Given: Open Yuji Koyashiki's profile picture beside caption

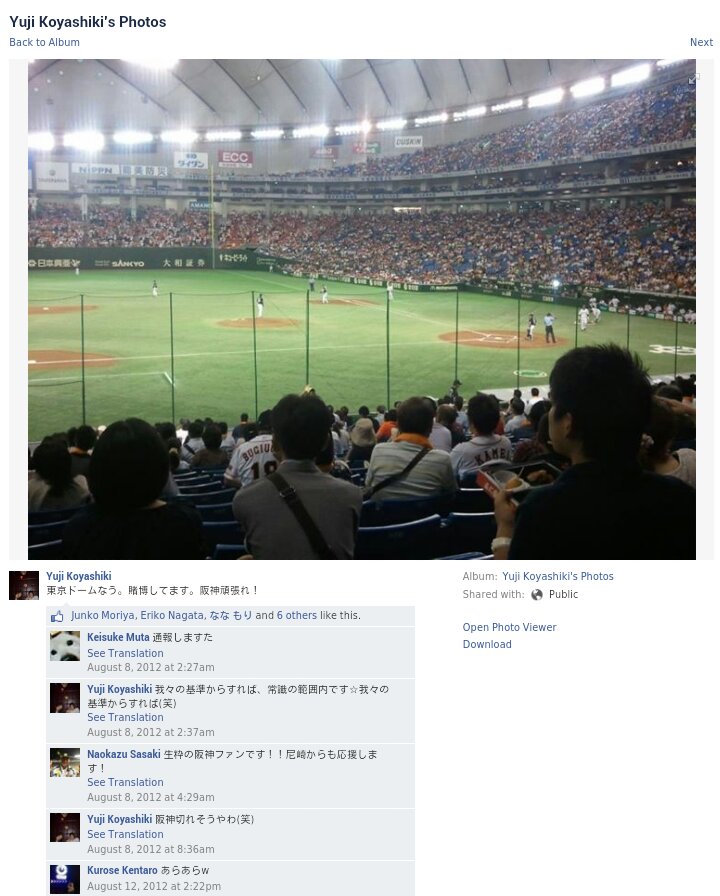Looking at the screenshot, I should (24, 585).
